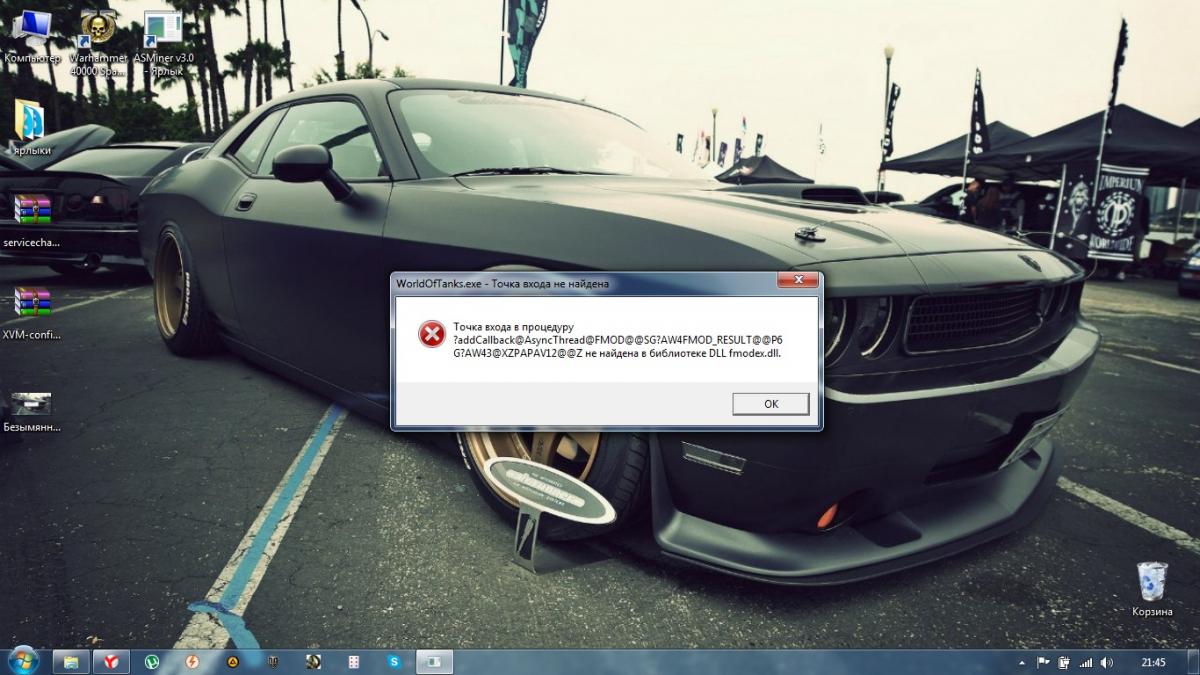
Task: Expand the hidden system tray icons
Action: coord(1021,662)
